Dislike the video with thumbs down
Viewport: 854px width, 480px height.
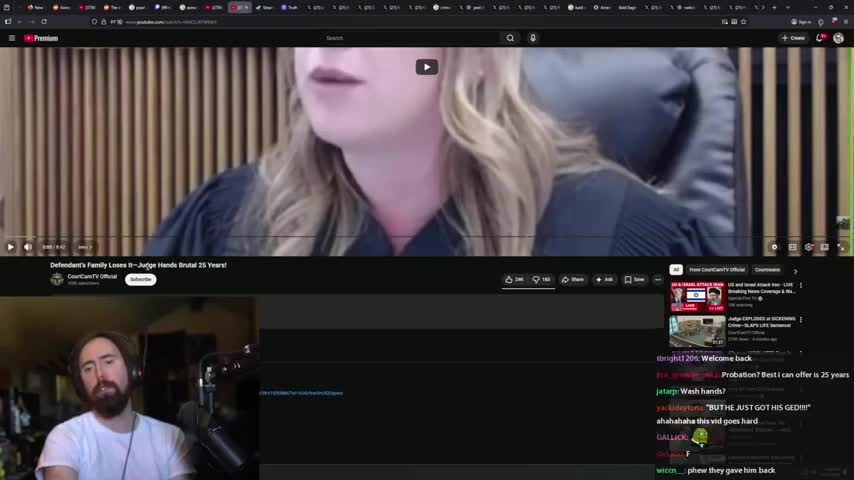541,280
